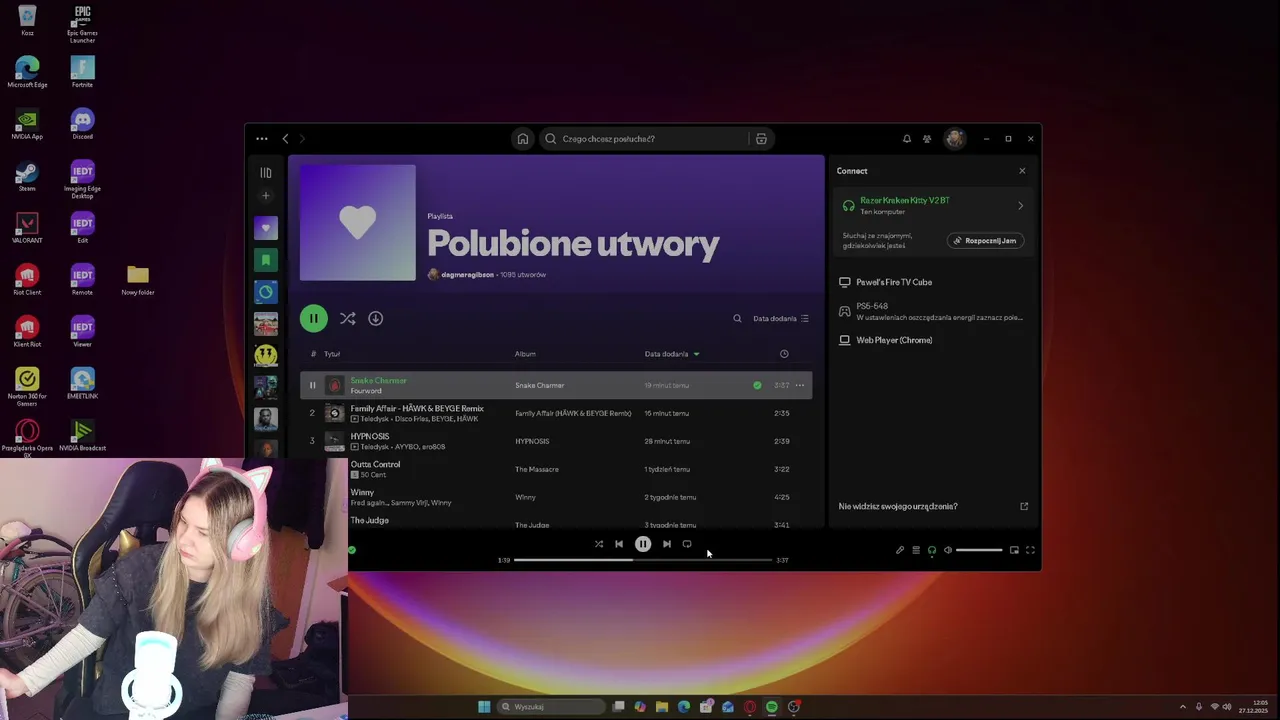Sort by 'Tytuł' column header

coord(332,354)
